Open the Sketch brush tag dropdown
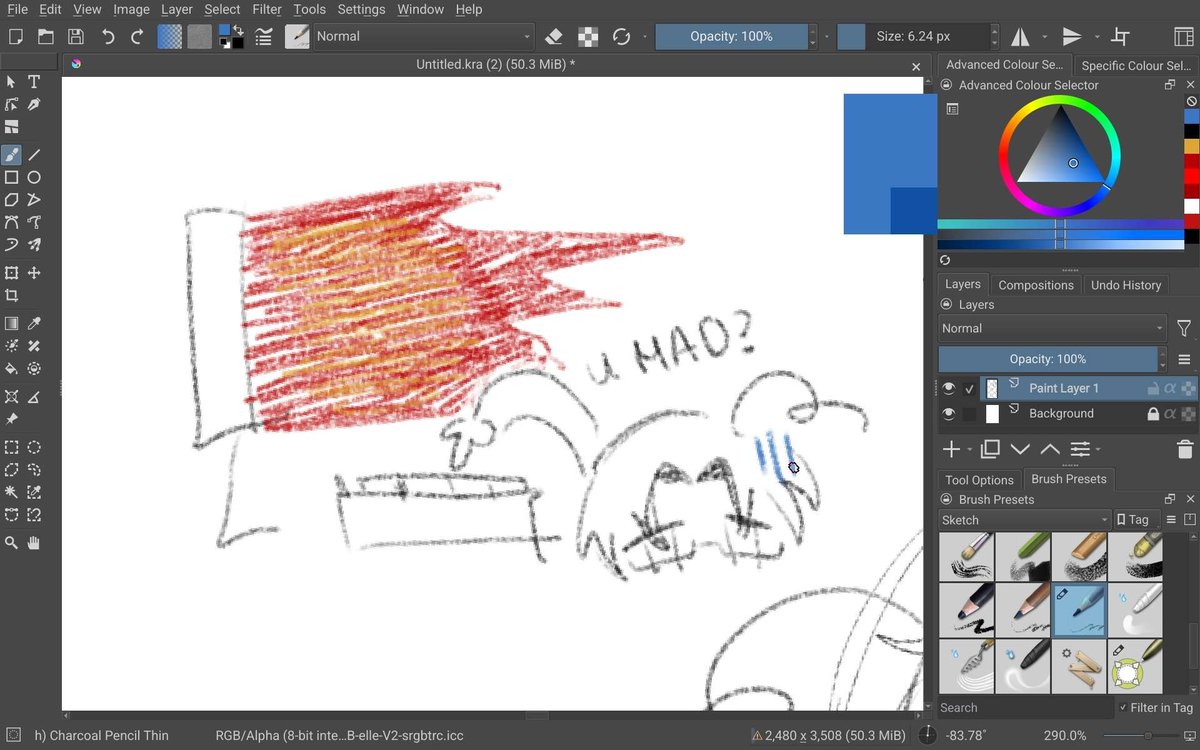 click(x=1025, y=520)
